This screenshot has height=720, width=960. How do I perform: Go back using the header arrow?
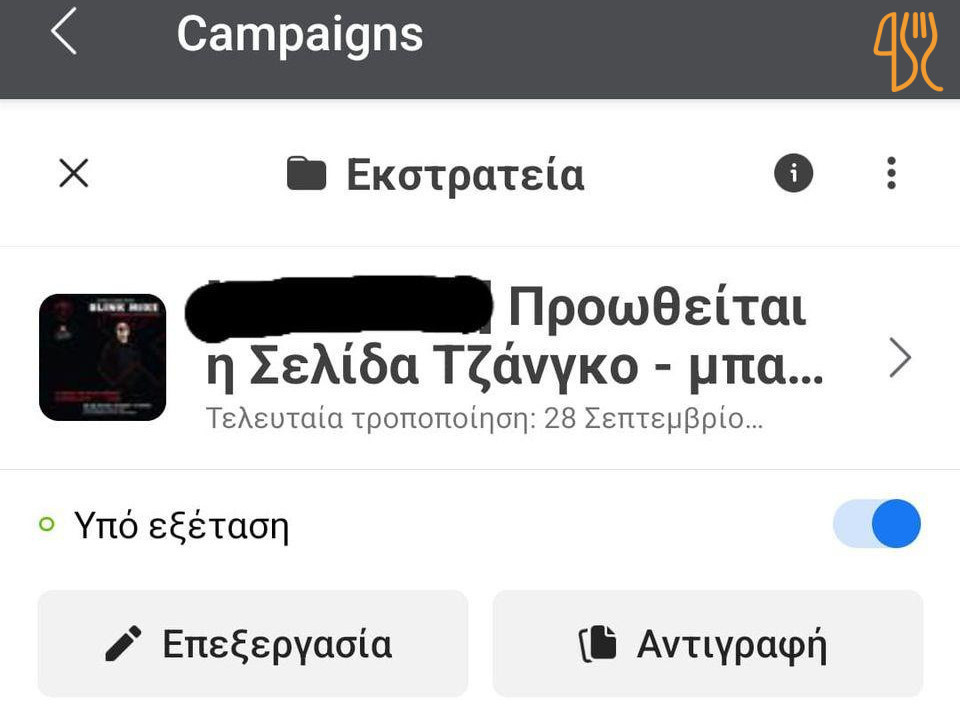click(64, 31)
